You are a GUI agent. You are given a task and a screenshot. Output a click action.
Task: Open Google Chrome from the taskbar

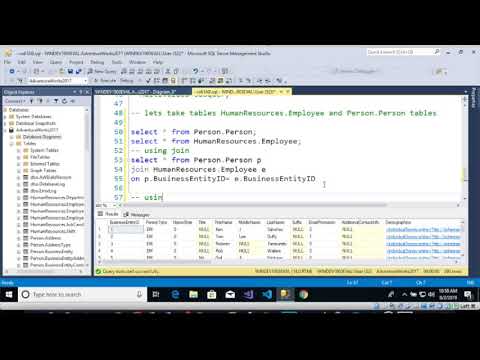303,295
